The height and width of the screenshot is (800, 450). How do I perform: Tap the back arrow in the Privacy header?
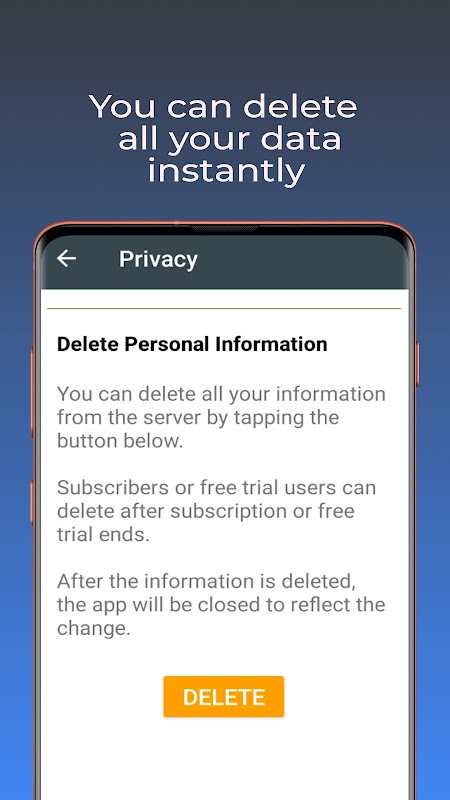[66, 259]
